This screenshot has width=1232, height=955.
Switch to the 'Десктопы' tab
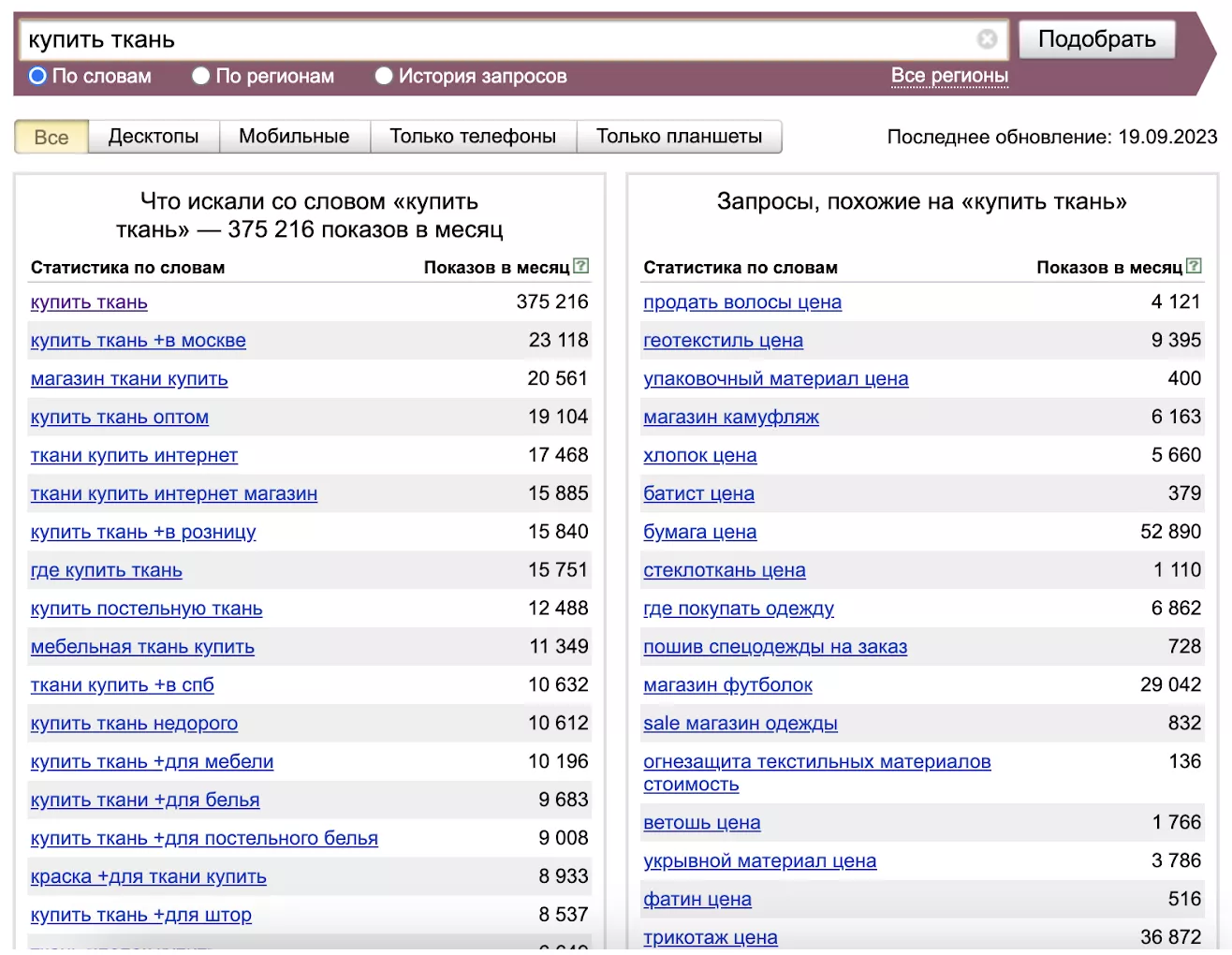154,137
